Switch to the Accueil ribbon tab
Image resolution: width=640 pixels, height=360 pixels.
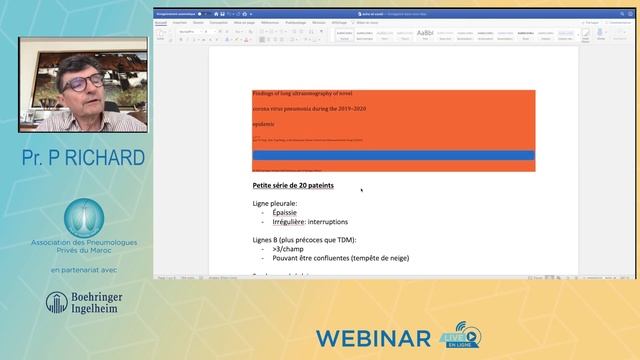(161, 23)
